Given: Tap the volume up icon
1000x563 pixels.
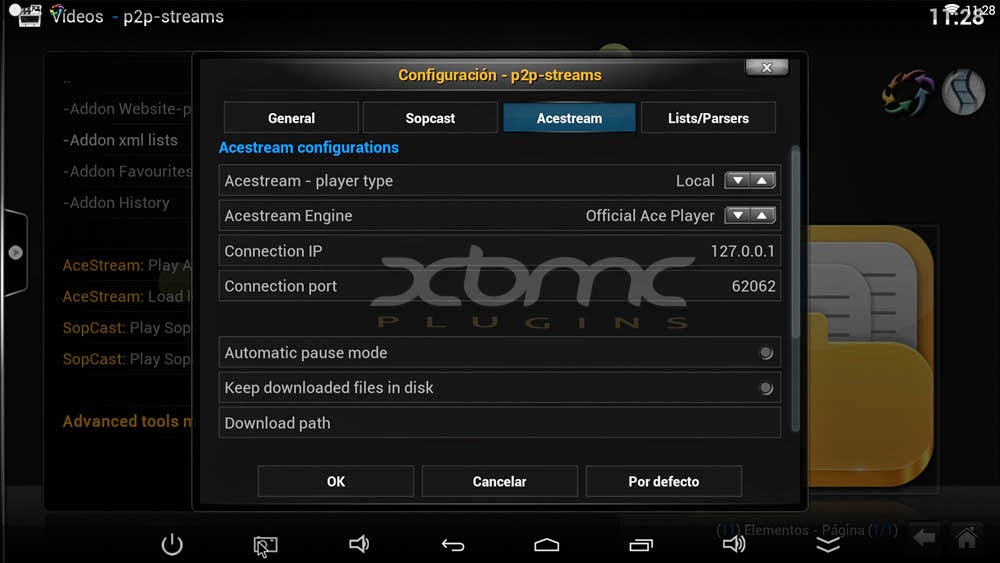Looking at the screenshot, I should (x=734, y=544).
